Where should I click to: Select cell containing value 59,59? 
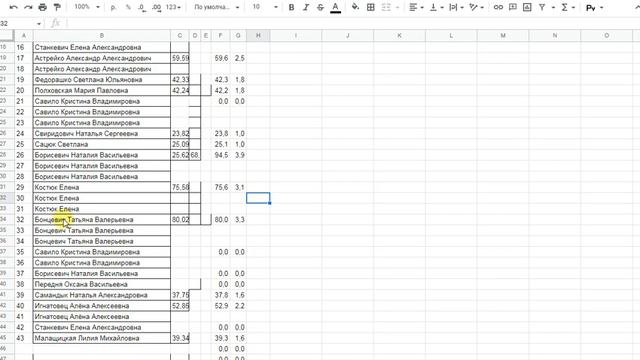[180, 58]
